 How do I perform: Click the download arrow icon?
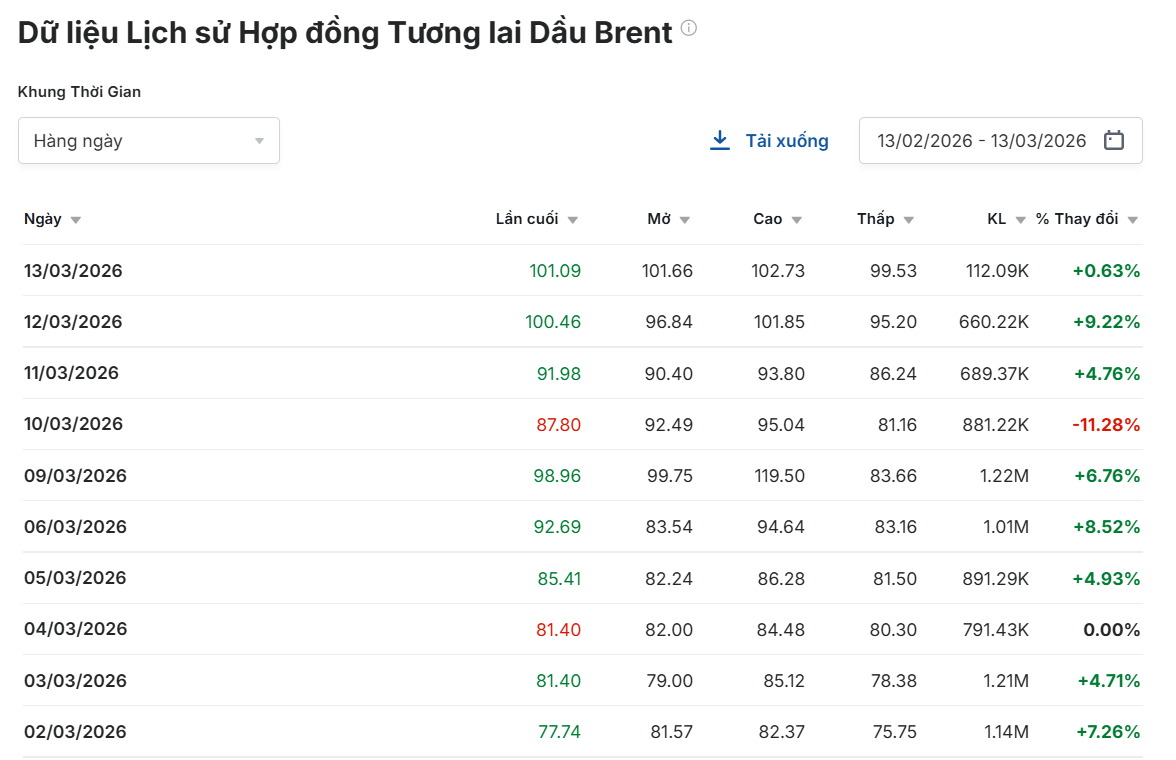[719, 140]
